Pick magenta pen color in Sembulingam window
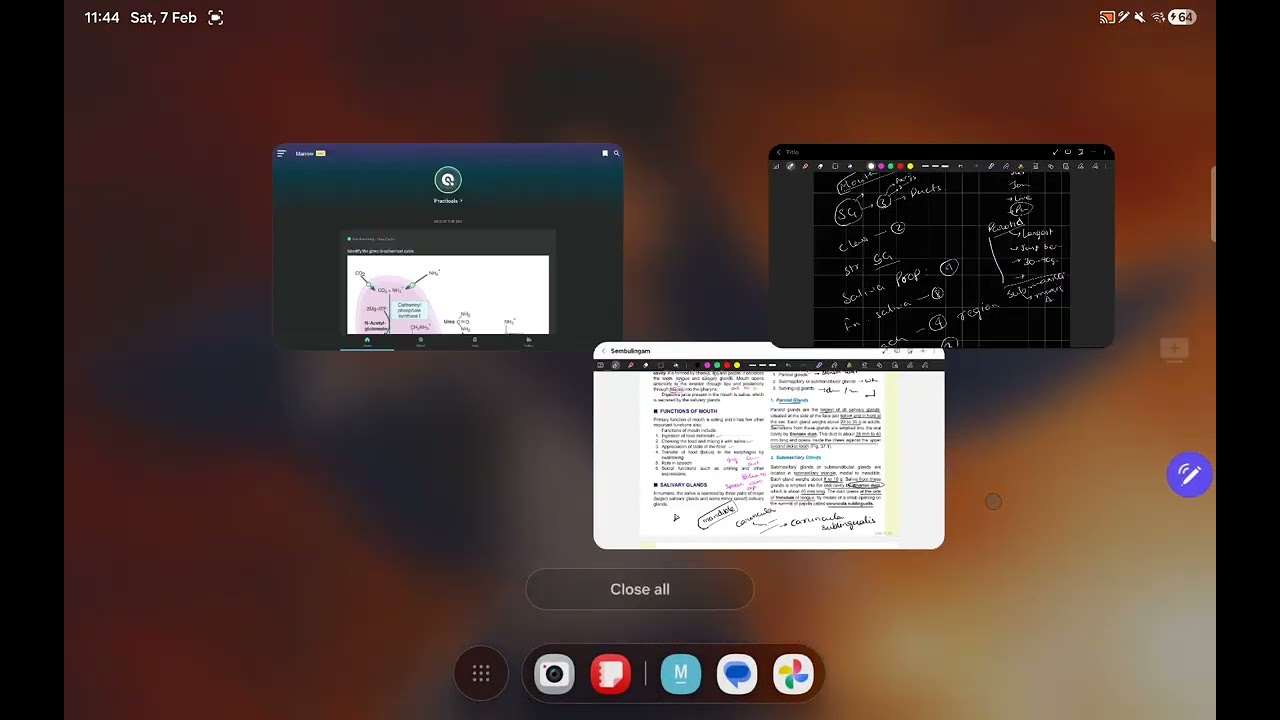Image resolution: width=1280 pixels, height=720 pixels. coord(707,365)
